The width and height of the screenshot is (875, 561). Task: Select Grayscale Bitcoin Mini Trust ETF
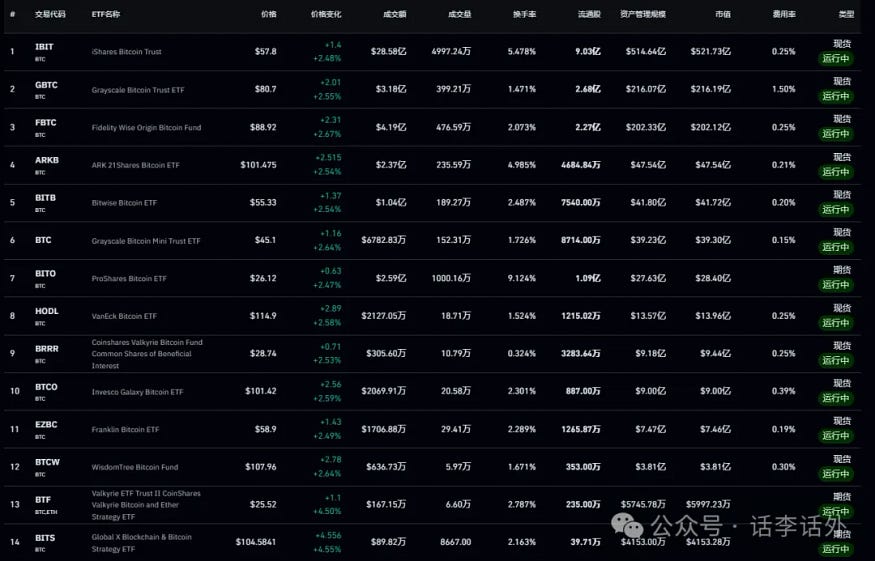[x=146, y=241]
